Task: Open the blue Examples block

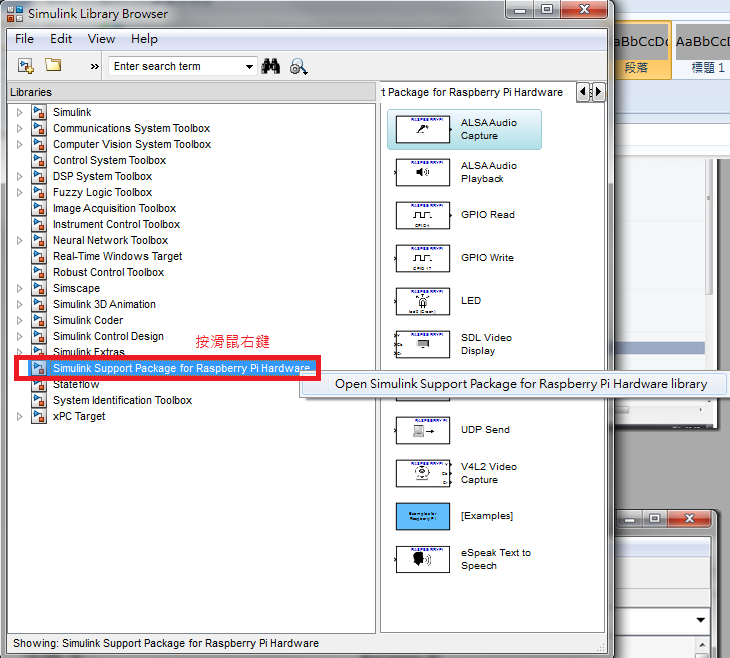Action: pyautogui.click(x=423, y=516)
